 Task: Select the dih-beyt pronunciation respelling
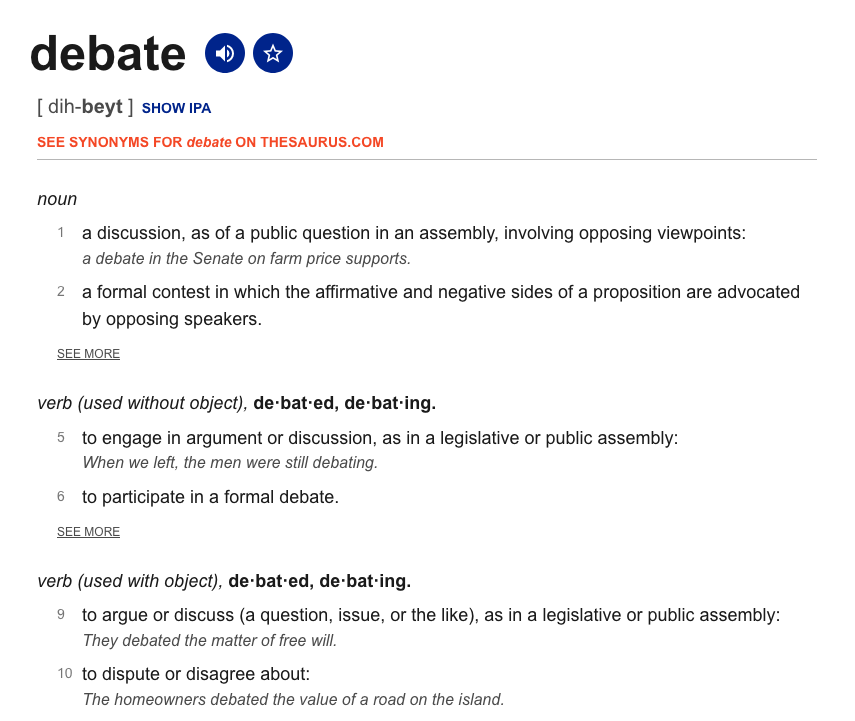(85, 107)
